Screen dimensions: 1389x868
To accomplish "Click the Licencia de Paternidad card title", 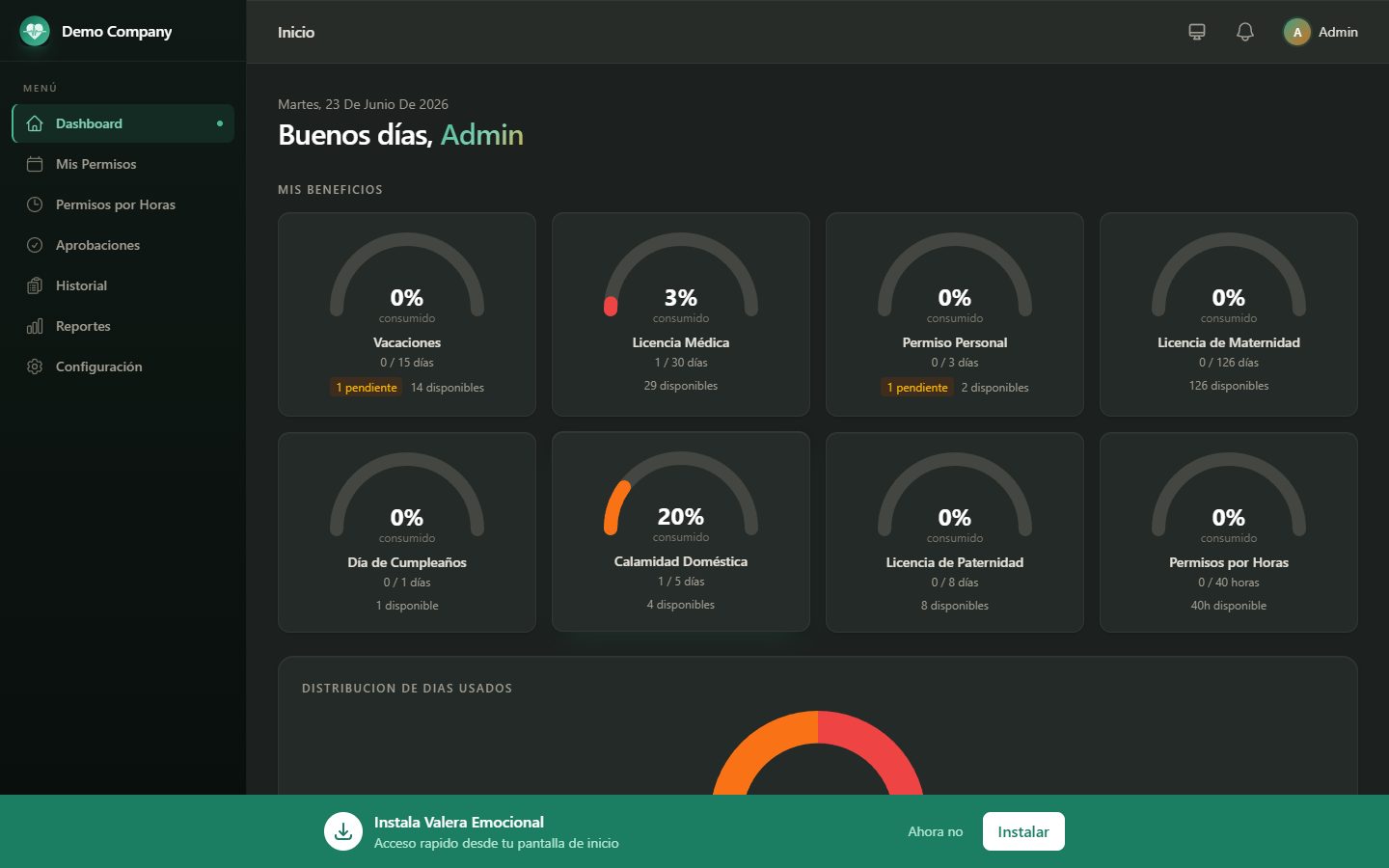I will [x=955, y=562].
